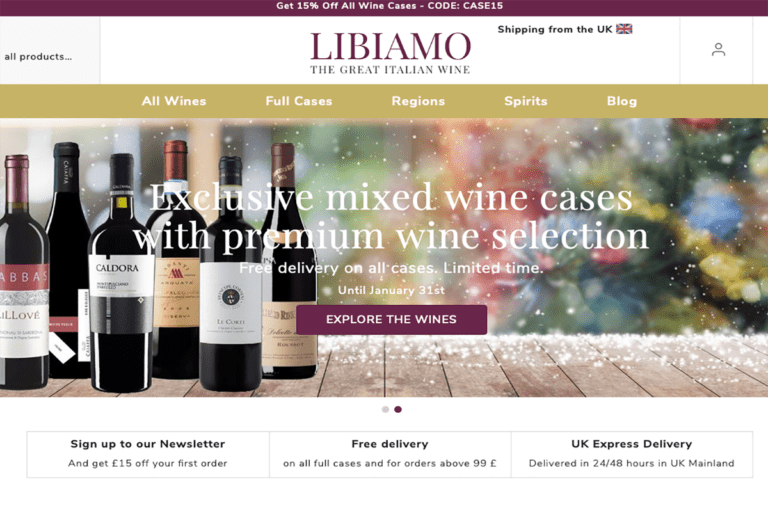Click the Exclusive mixed wine cases headline
This screenshot has height=512, width=768.
pos(391,217)
